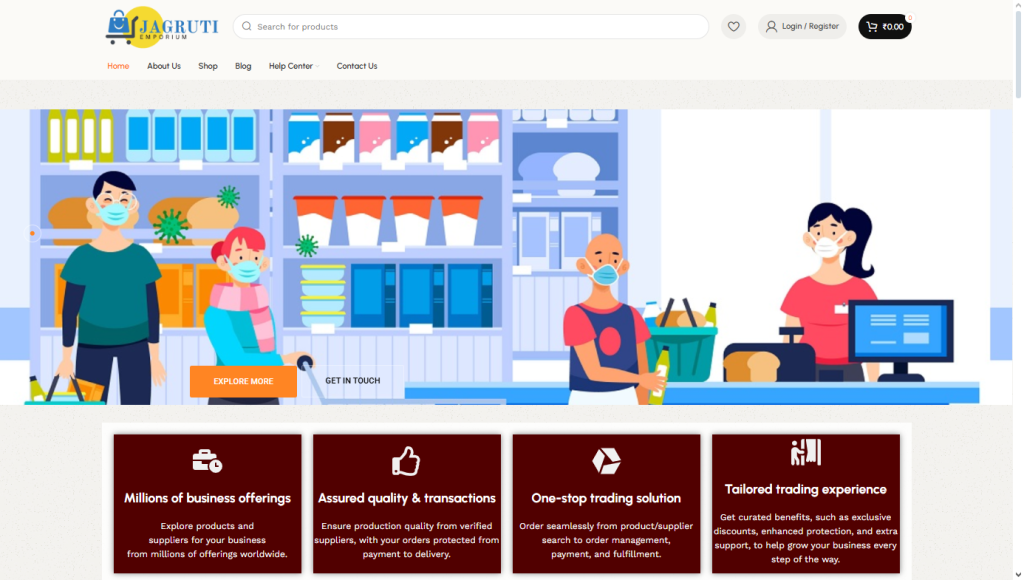Open Login / Register
The image size is (1024, 580).
(x=802, y=27)
